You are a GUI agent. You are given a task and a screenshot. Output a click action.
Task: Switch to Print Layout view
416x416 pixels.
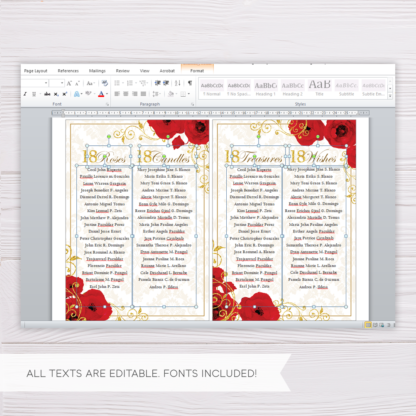368,325
